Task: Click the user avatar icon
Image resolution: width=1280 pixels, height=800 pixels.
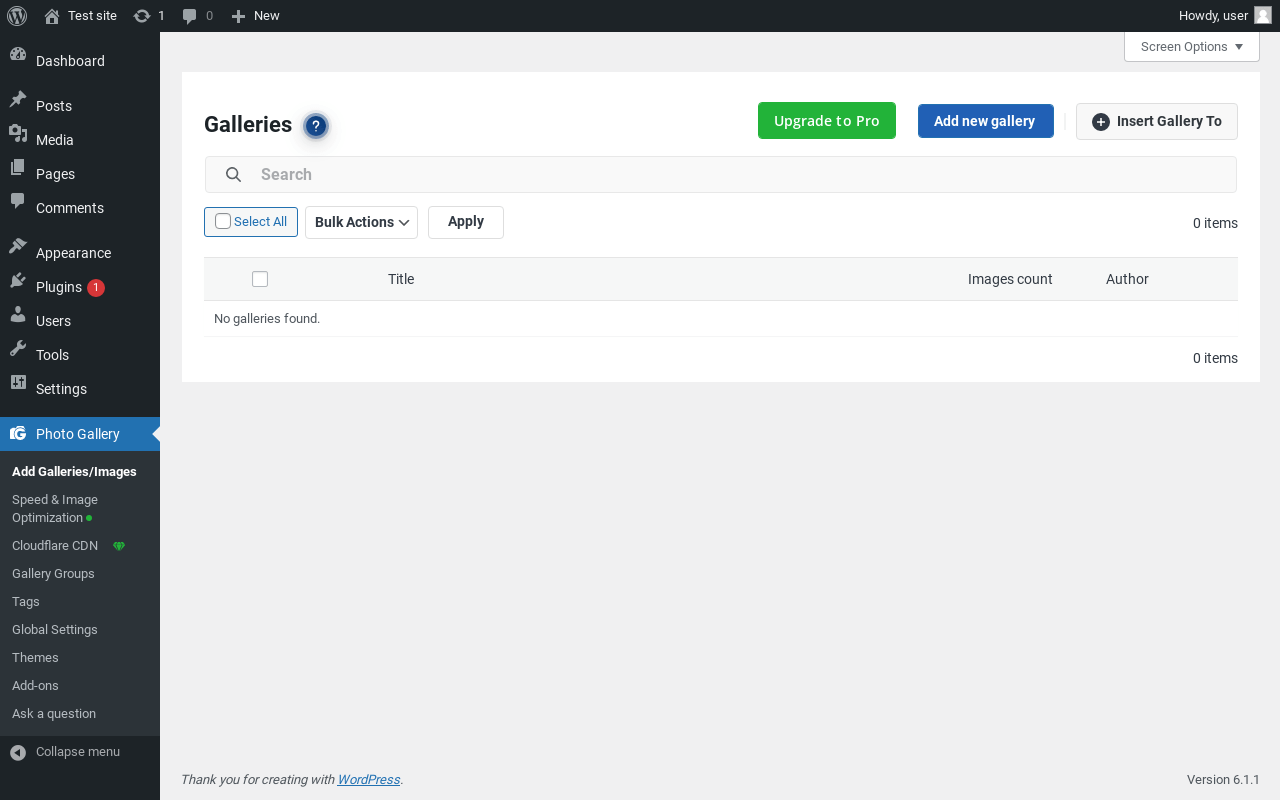Action: [x=1263, y=15]
